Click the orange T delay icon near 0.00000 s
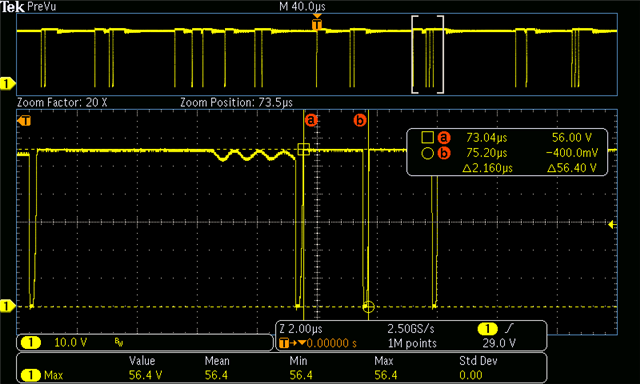 tap(284, 343)
